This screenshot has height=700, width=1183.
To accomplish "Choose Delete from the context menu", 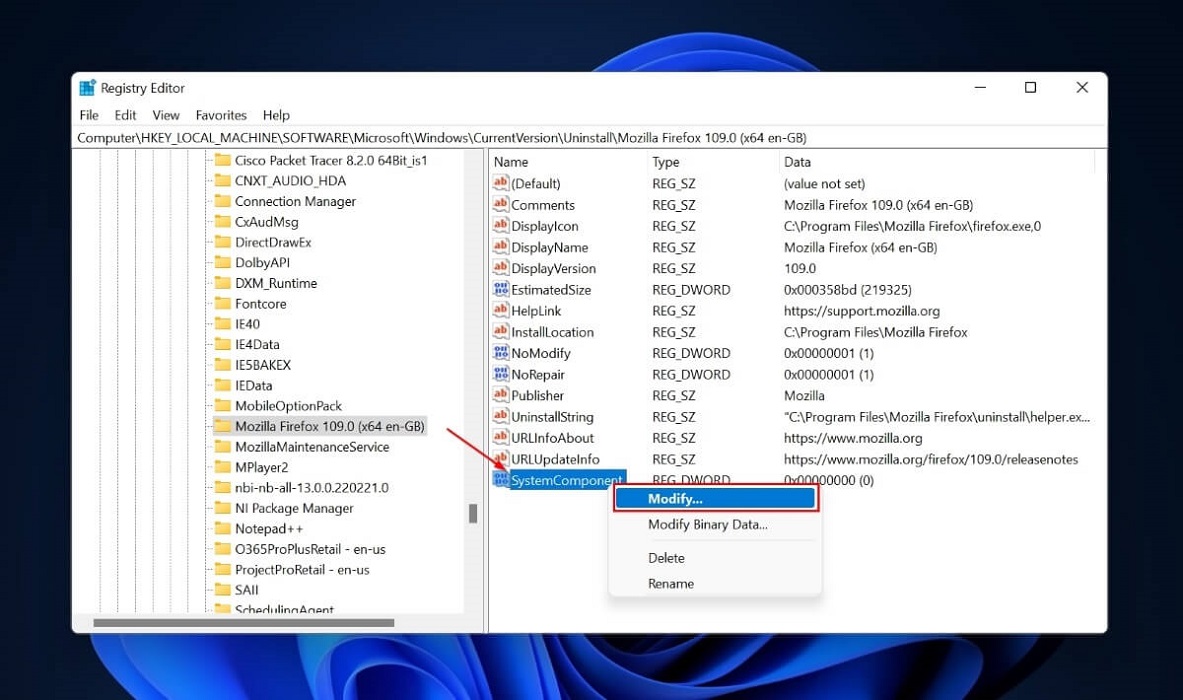I will (666, 557).
